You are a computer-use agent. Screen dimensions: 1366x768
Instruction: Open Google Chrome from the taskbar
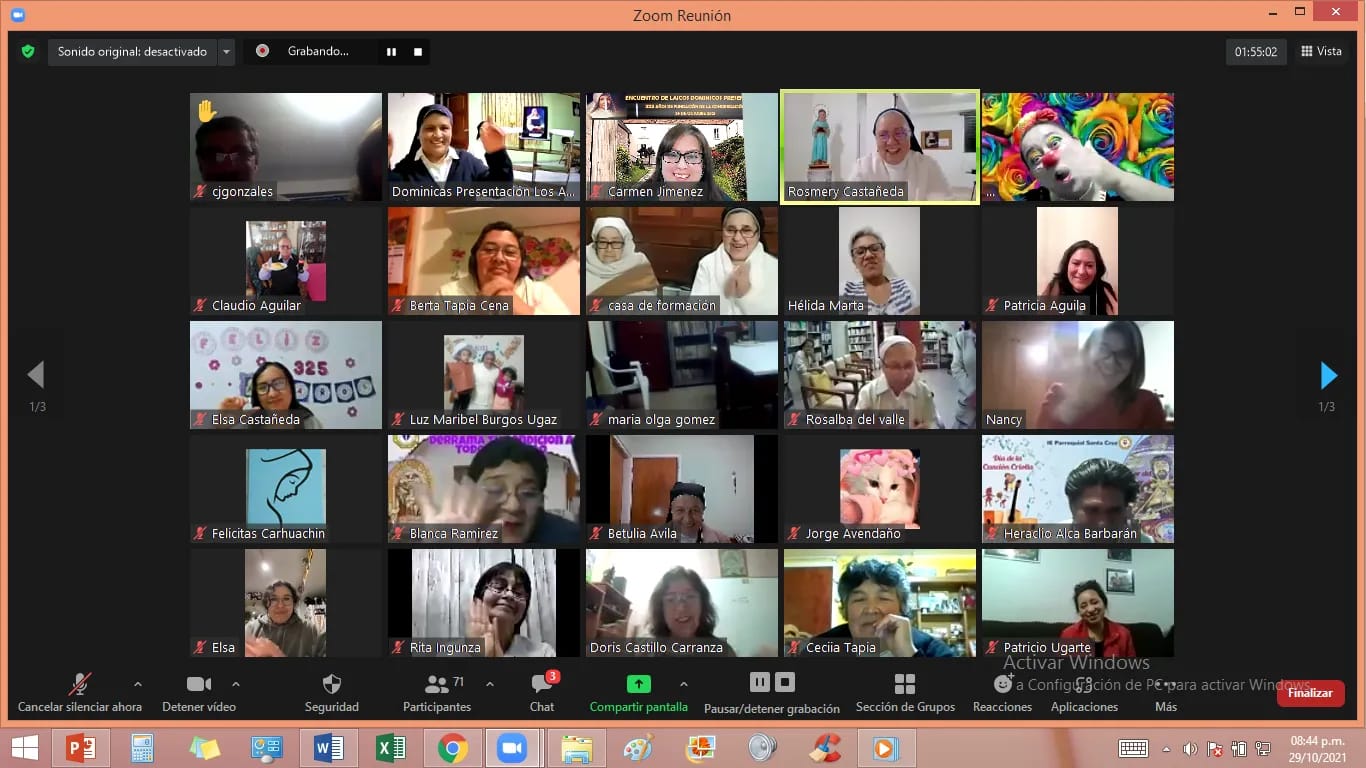(x=452, y=748)
